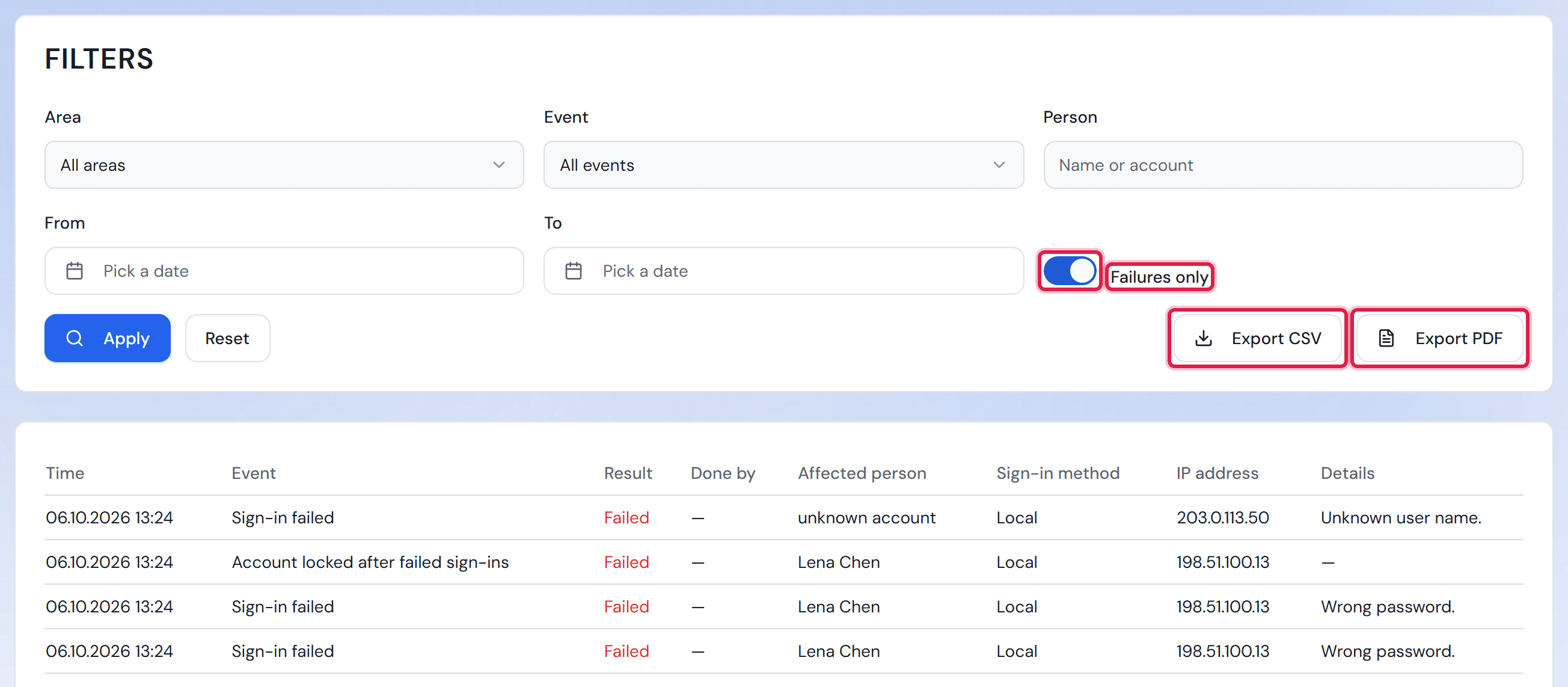1568x687 pixels.
Task: Click IP 198.51.100.13 in account locked row
Action: (1222, 562)
